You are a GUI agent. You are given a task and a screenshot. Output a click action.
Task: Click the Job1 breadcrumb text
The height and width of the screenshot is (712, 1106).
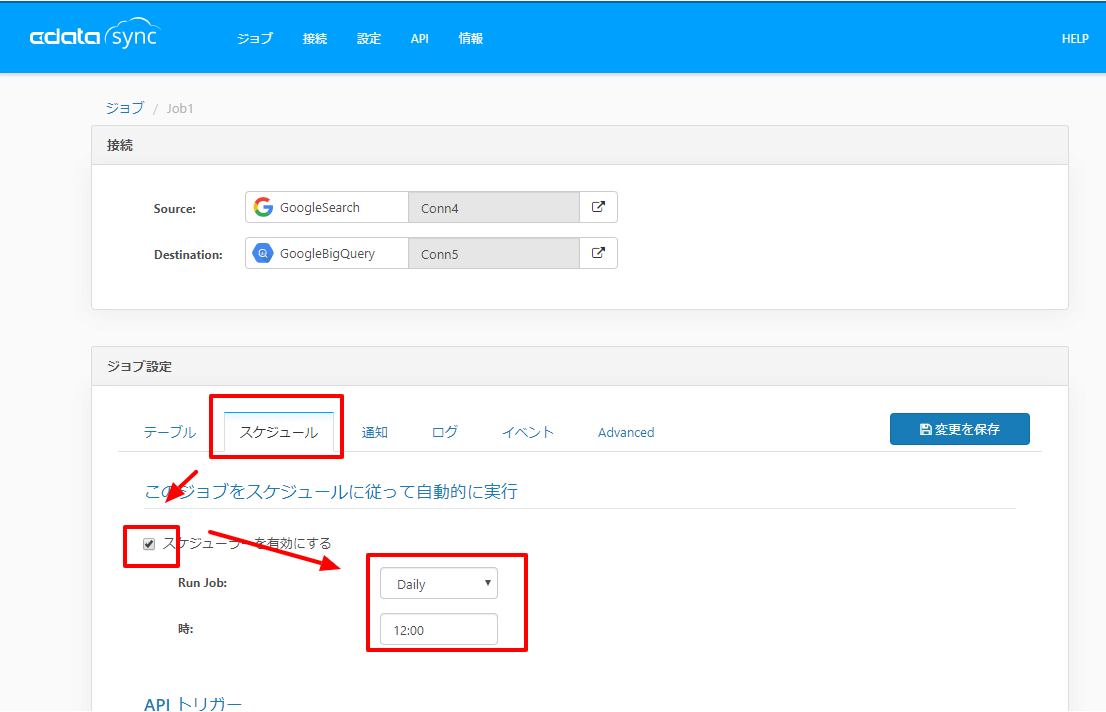pos(180,109)
